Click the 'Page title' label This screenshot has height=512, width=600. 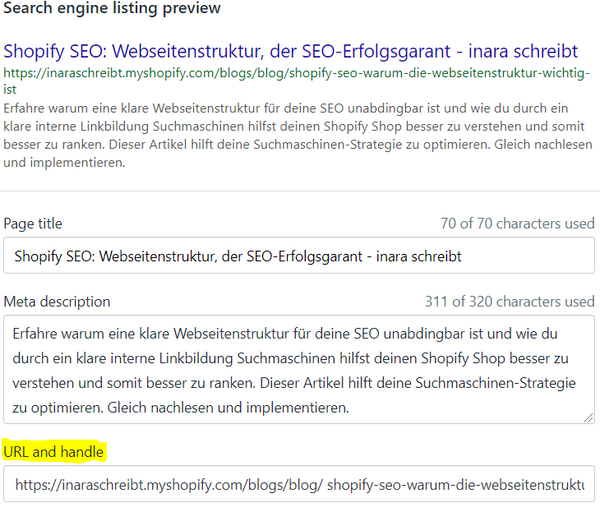[x=33, y=223]
